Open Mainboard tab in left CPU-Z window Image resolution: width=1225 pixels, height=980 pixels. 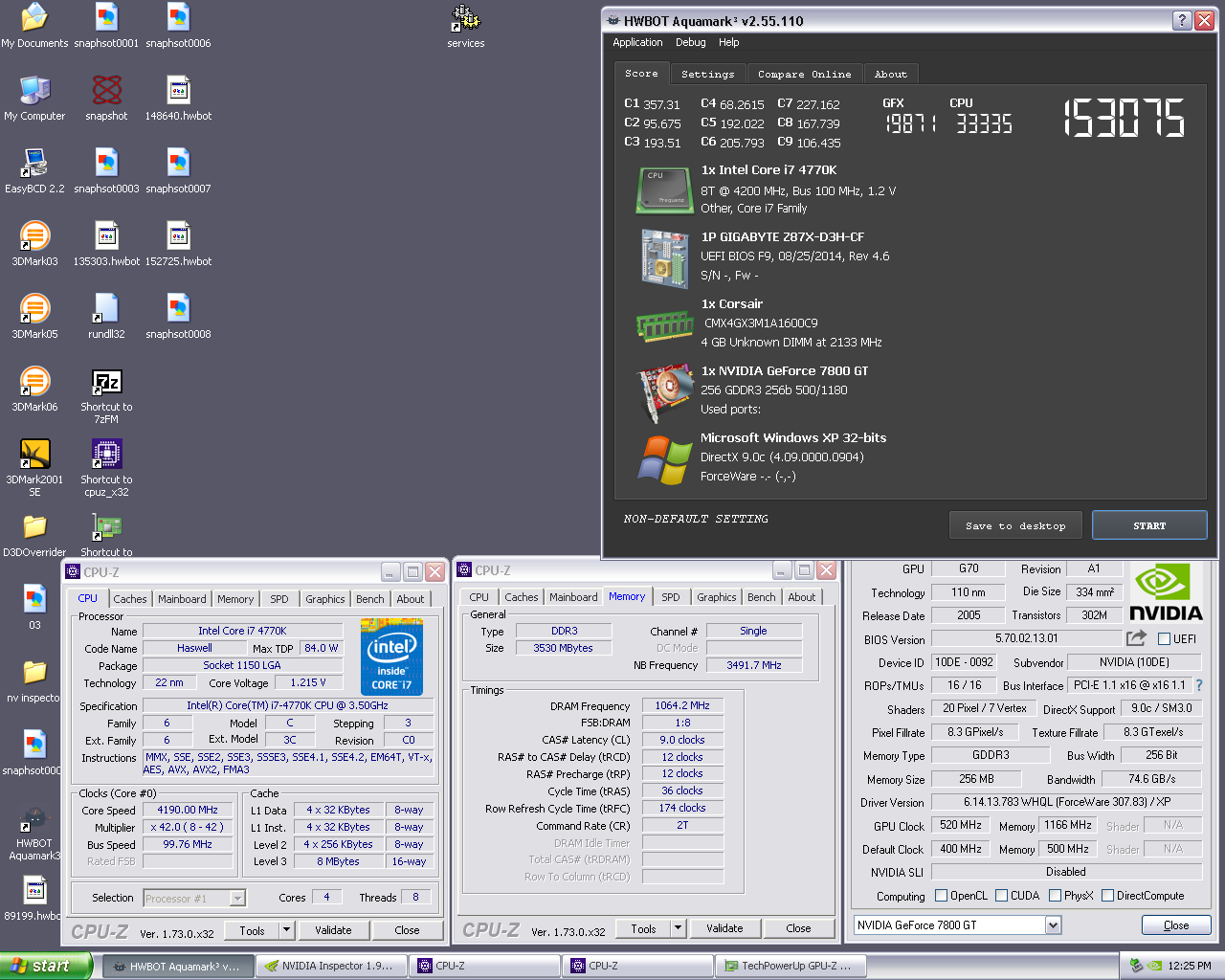pos(182,599)
